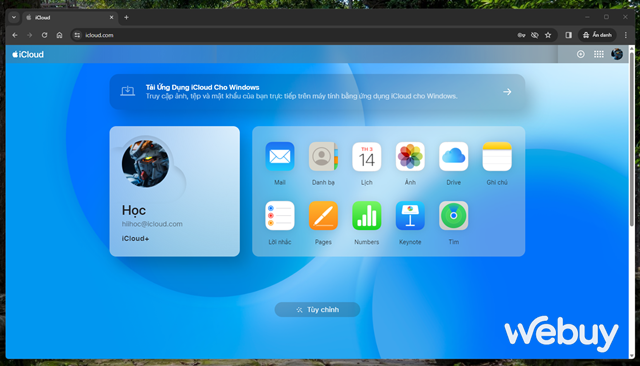Expand the tab search dropdown arrow
This screenshot has height=366, width=640.
(x=14, y=18)
